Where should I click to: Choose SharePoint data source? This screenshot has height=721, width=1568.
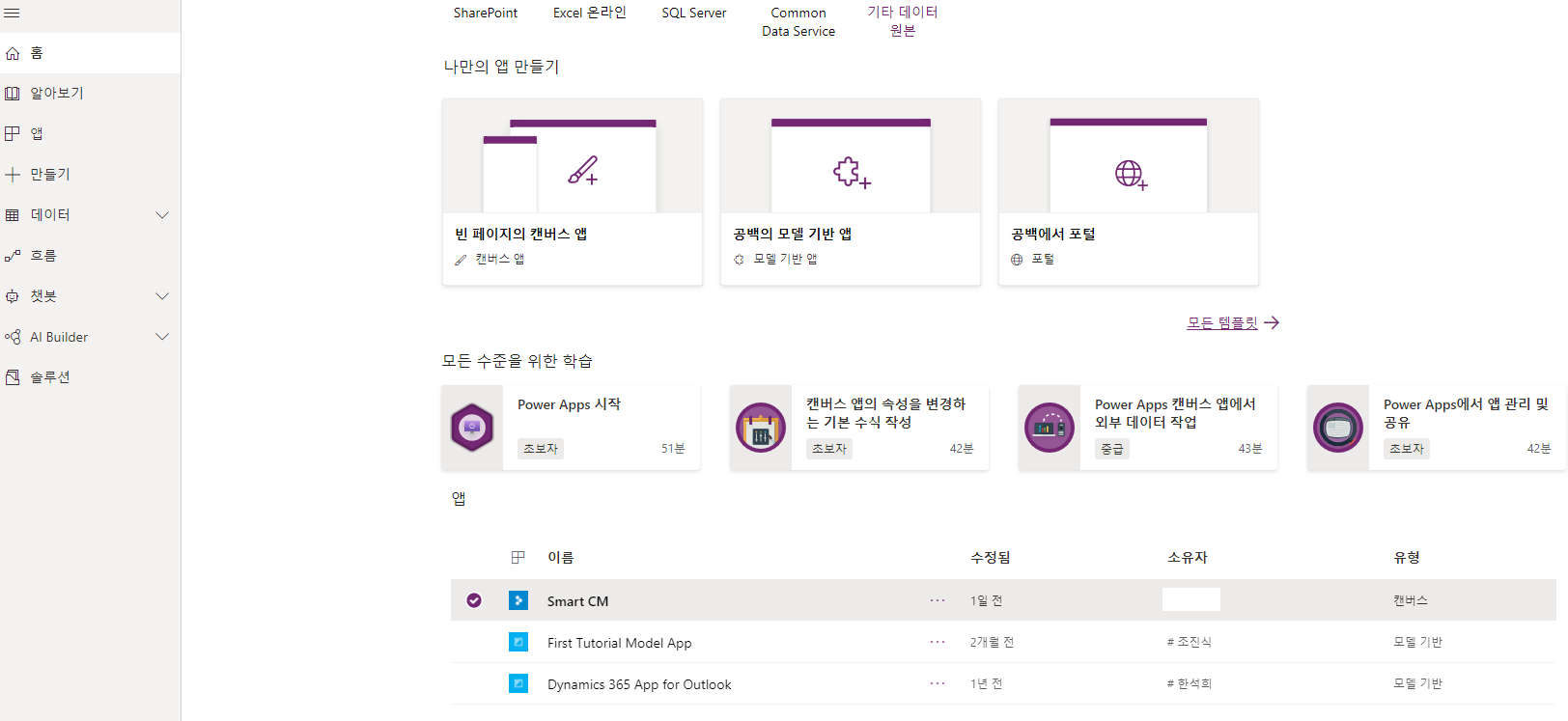tap(486, 13)
